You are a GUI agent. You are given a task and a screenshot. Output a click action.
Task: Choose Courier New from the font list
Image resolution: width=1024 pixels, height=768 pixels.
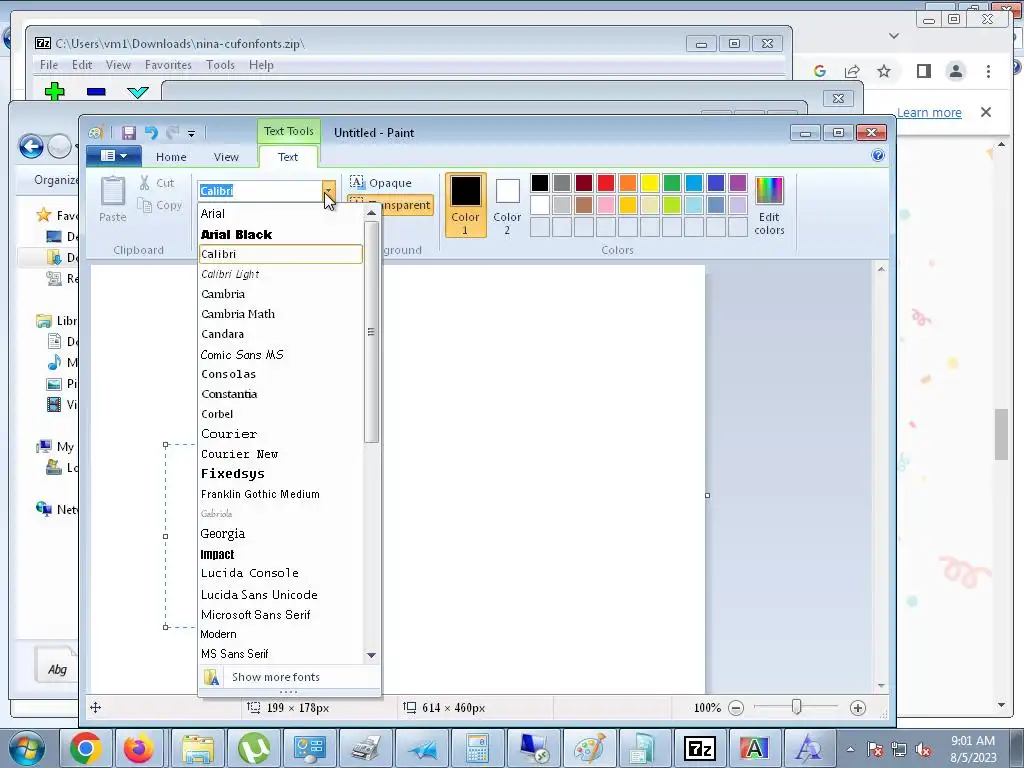point(281,454)
